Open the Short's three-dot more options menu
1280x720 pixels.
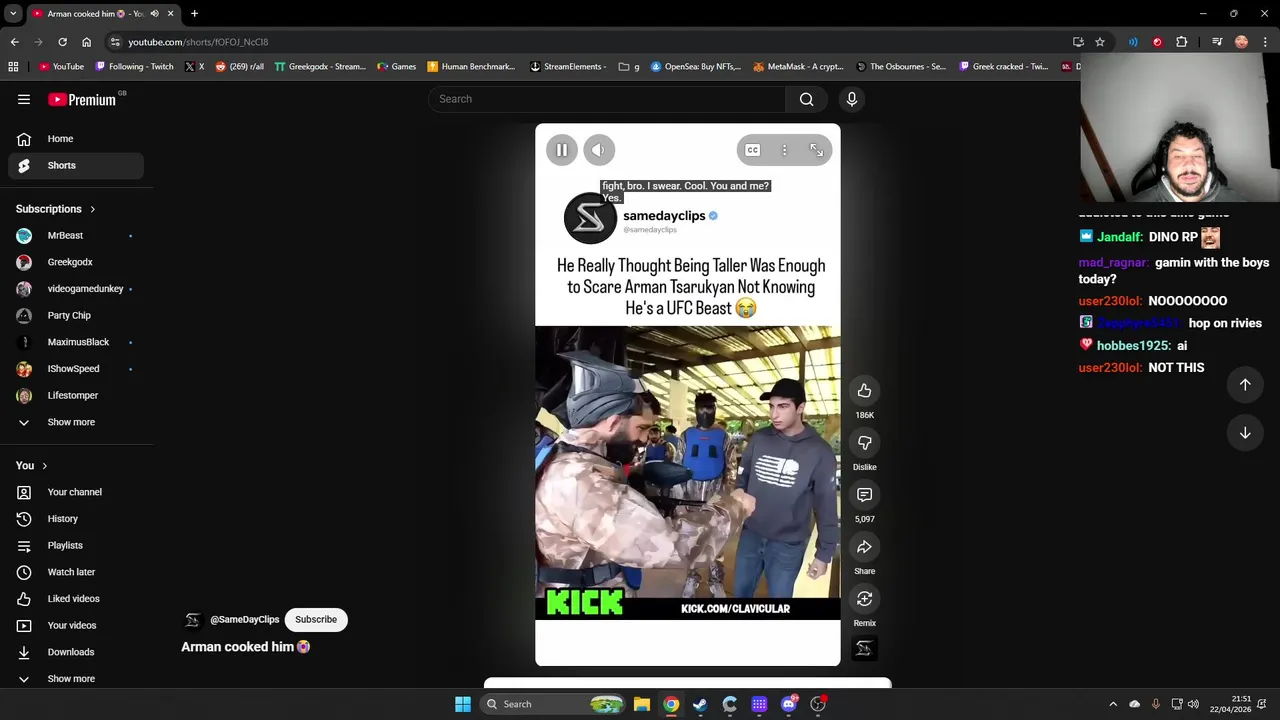click(784, 150)
